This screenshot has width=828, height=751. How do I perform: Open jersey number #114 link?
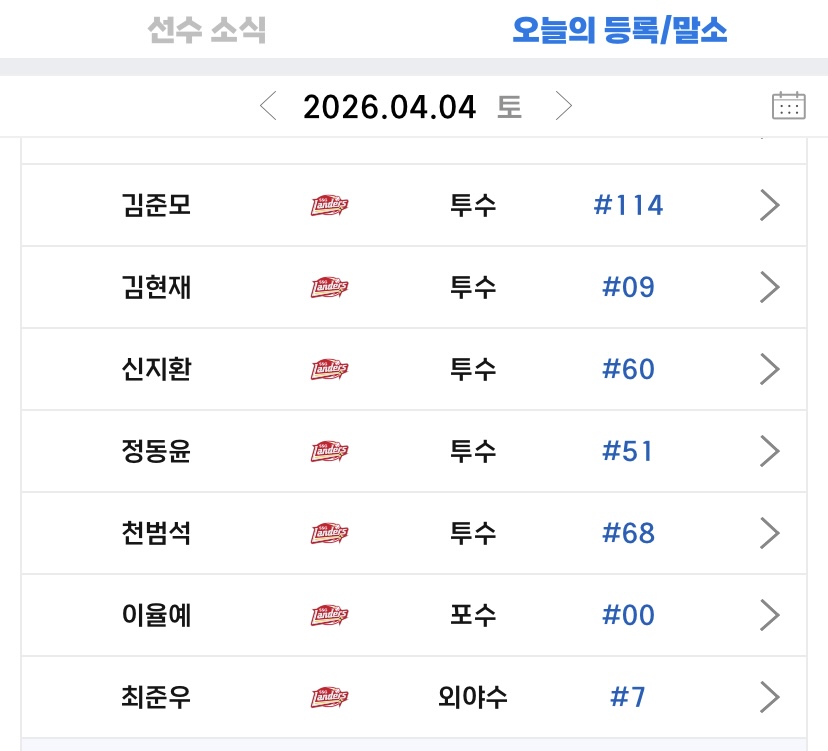click(x=628, y=204)
